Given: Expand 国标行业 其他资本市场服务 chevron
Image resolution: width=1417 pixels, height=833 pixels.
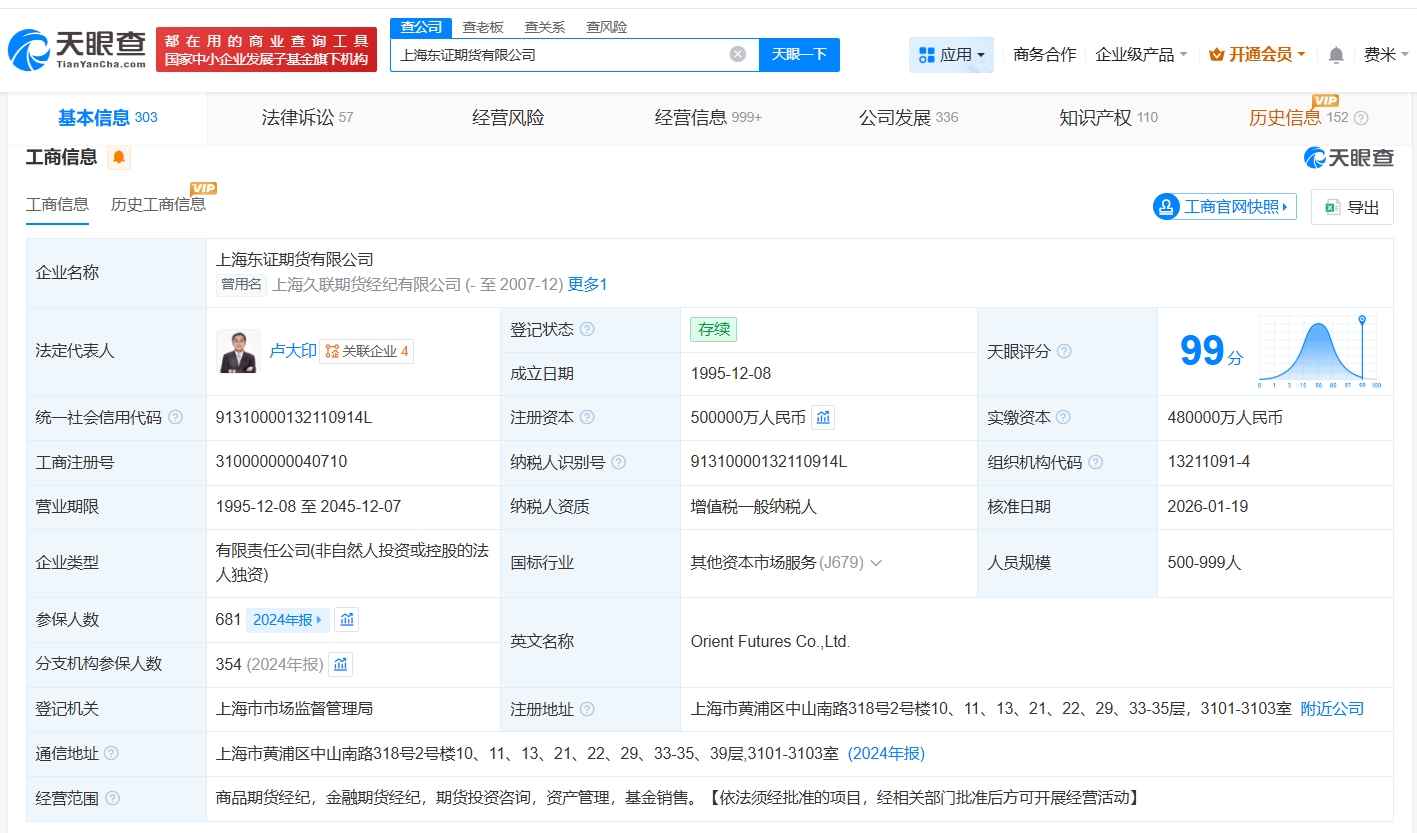Looking at the screenshot, I should (x=876, y=563).
